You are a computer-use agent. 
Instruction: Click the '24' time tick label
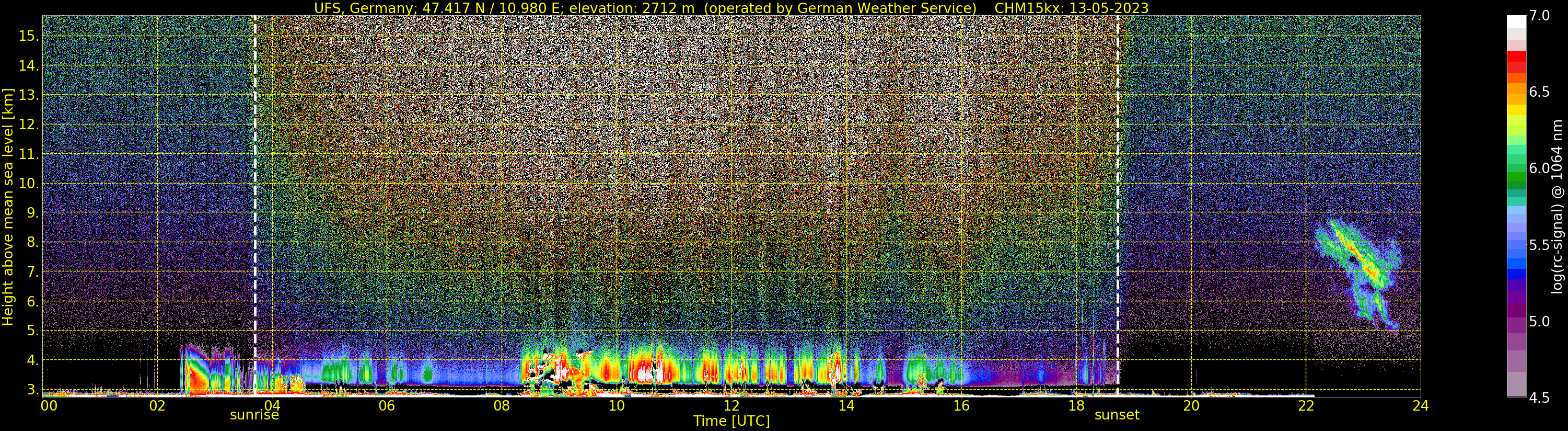click(x=1421, y=405)
